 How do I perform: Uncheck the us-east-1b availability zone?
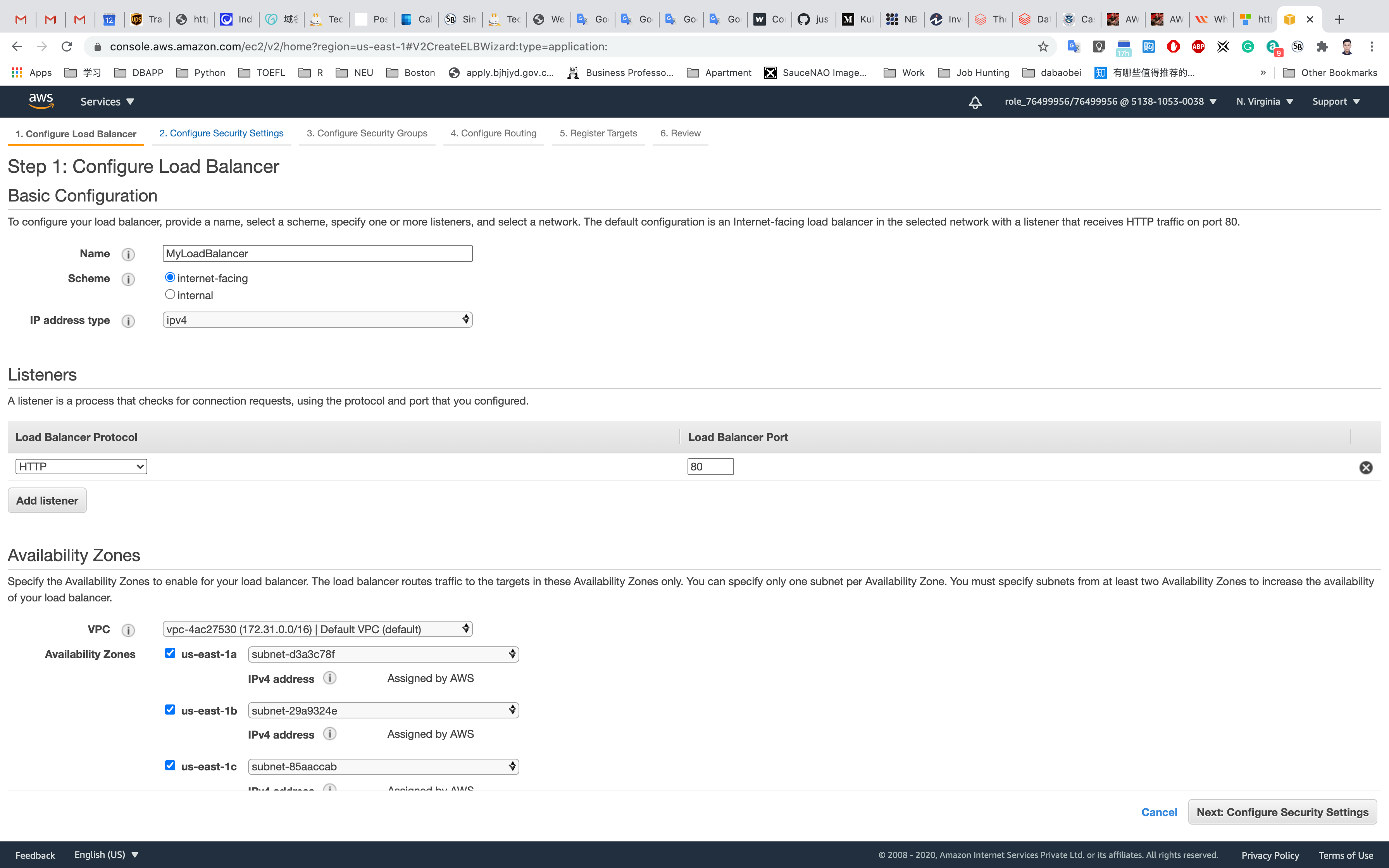tap(170, 710)
